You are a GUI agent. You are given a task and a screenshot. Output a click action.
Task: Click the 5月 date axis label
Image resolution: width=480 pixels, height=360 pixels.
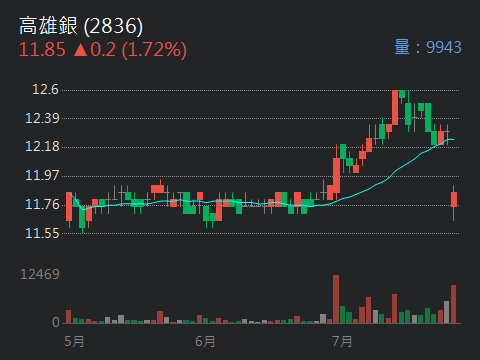click(74, 342)
